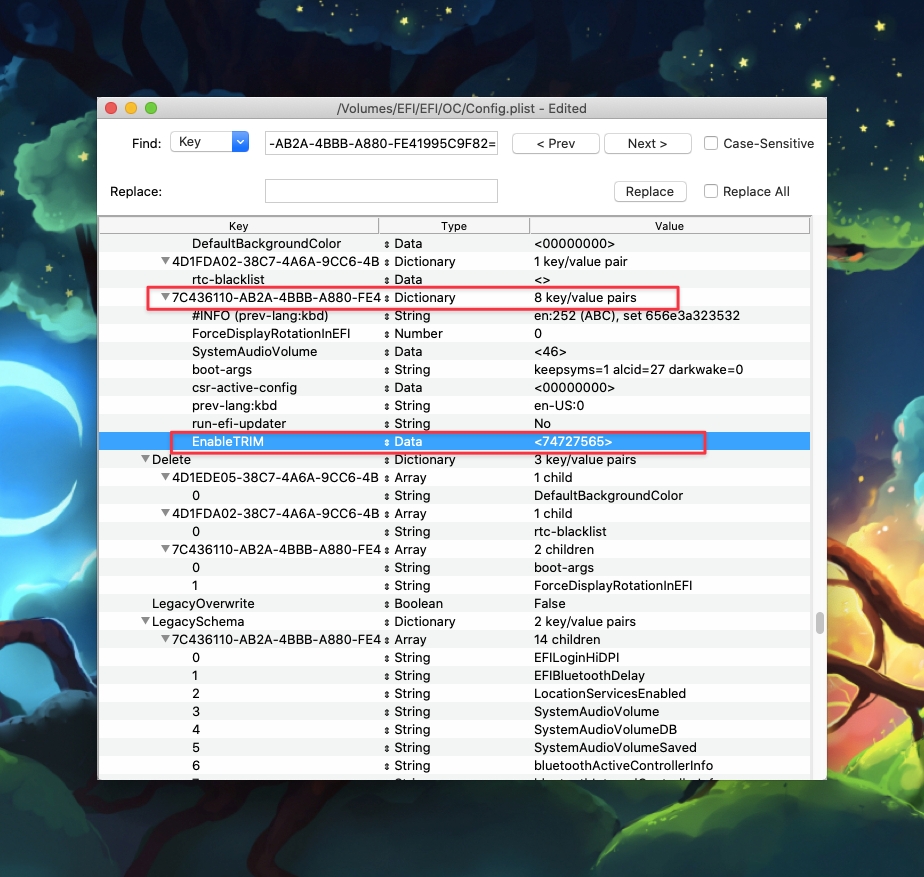
Task: Click the green zoom window button
Action: pos(151,108)
